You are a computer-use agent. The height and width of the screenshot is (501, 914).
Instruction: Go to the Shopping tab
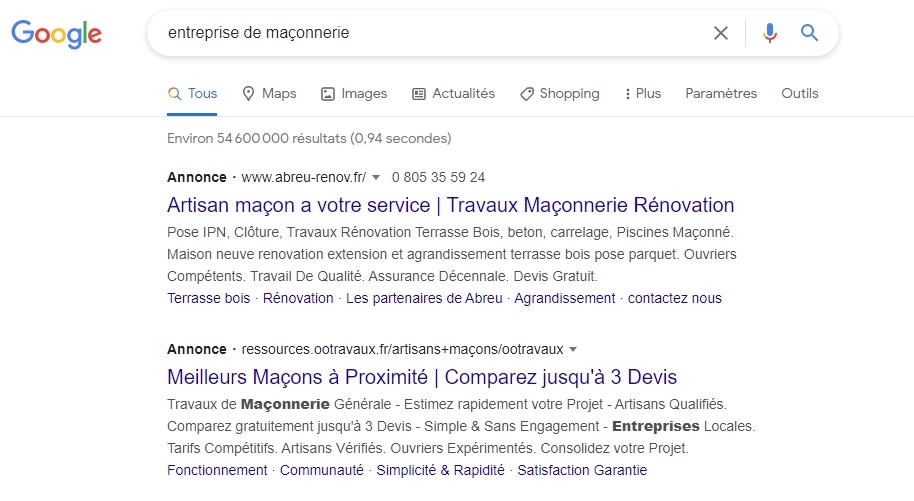[559, 93]
